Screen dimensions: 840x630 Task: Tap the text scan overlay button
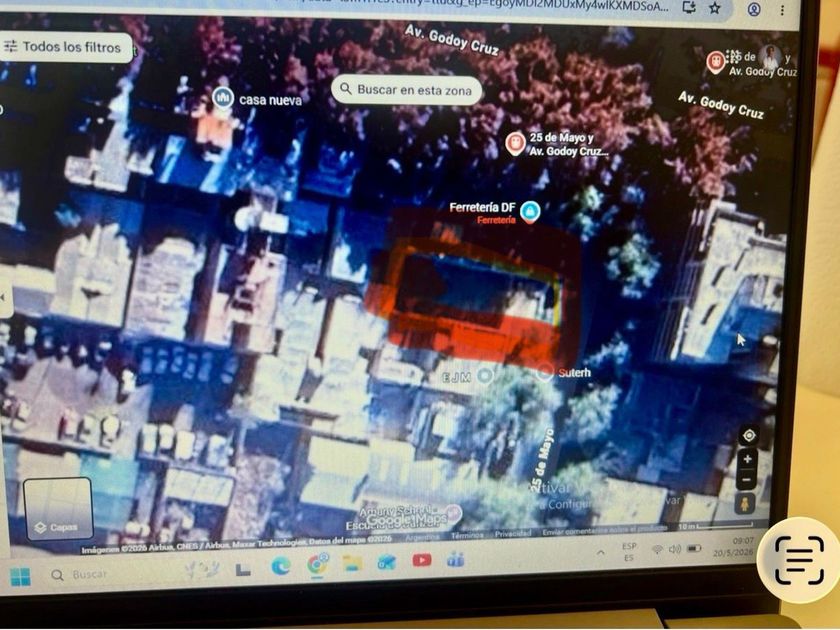[x=799, y=560]
